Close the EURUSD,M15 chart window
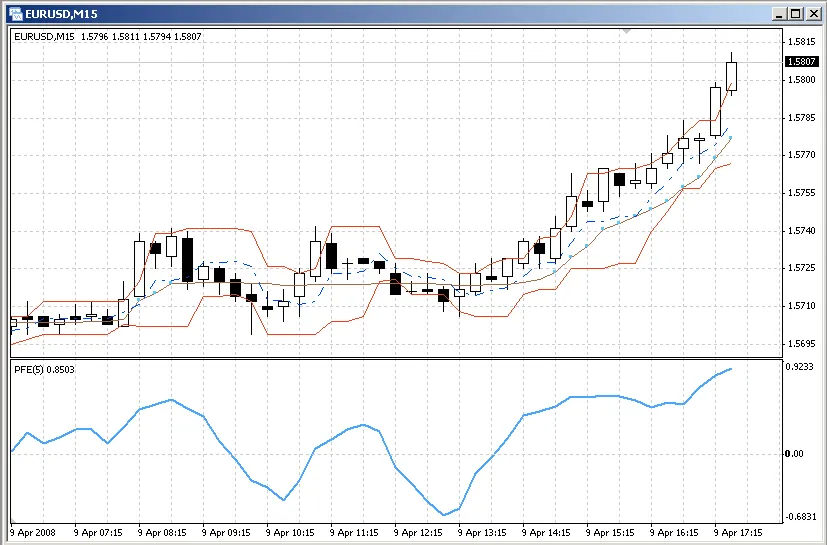 tap(813, 13)
